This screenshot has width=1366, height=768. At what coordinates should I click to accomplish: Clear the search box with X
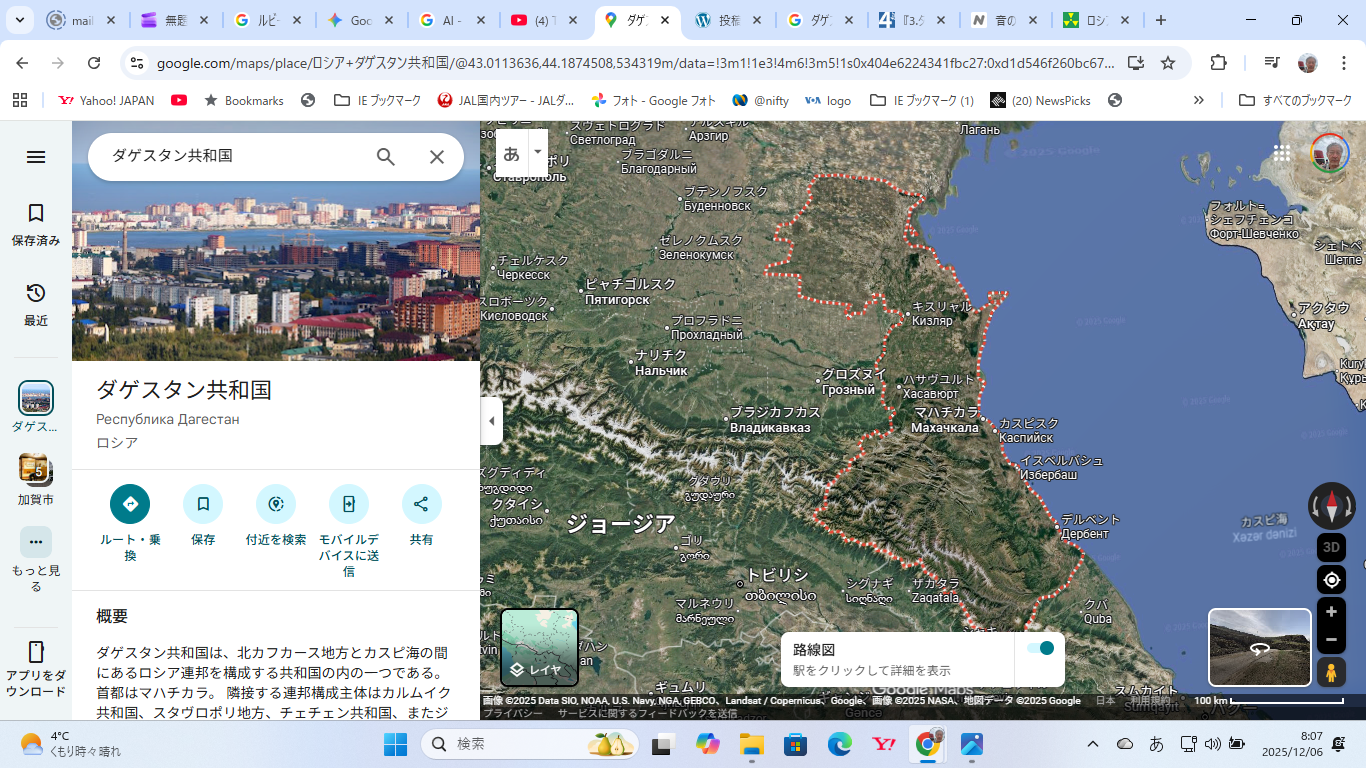pos(437,157)
